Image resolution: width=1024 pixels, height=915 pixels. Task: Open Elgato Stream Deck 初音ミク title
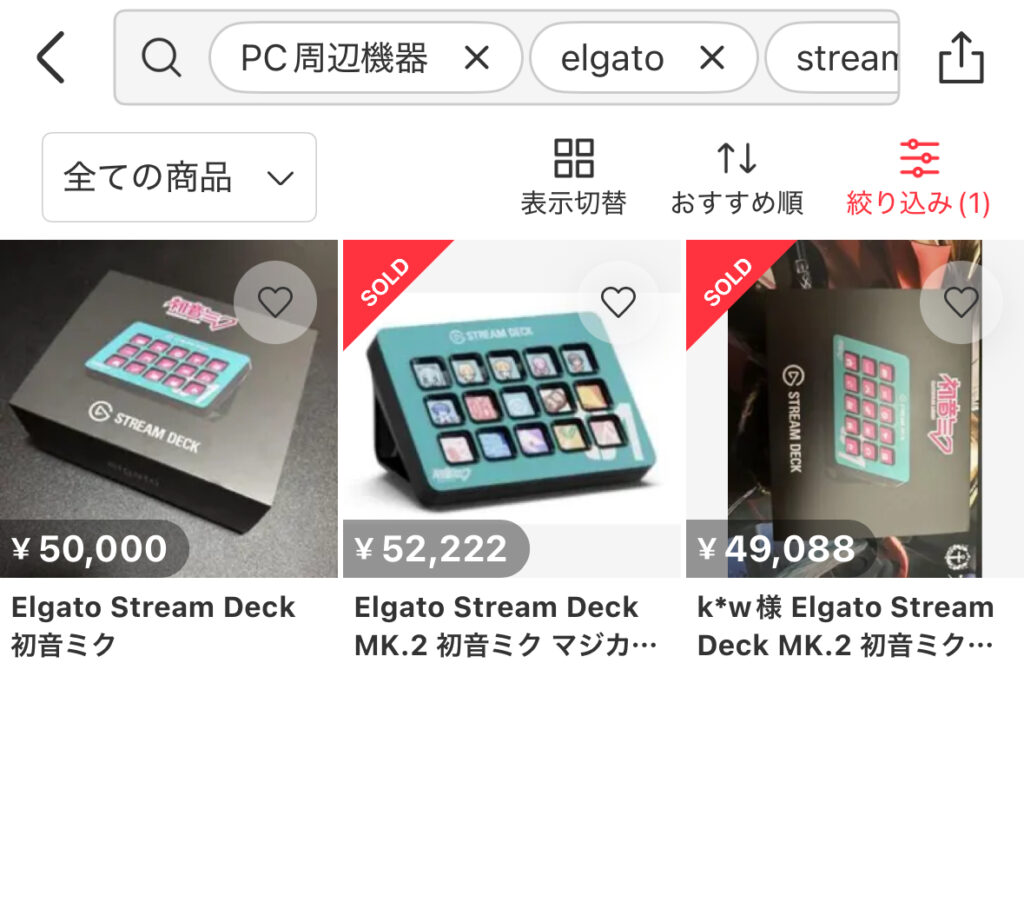(x=153, y=626)
